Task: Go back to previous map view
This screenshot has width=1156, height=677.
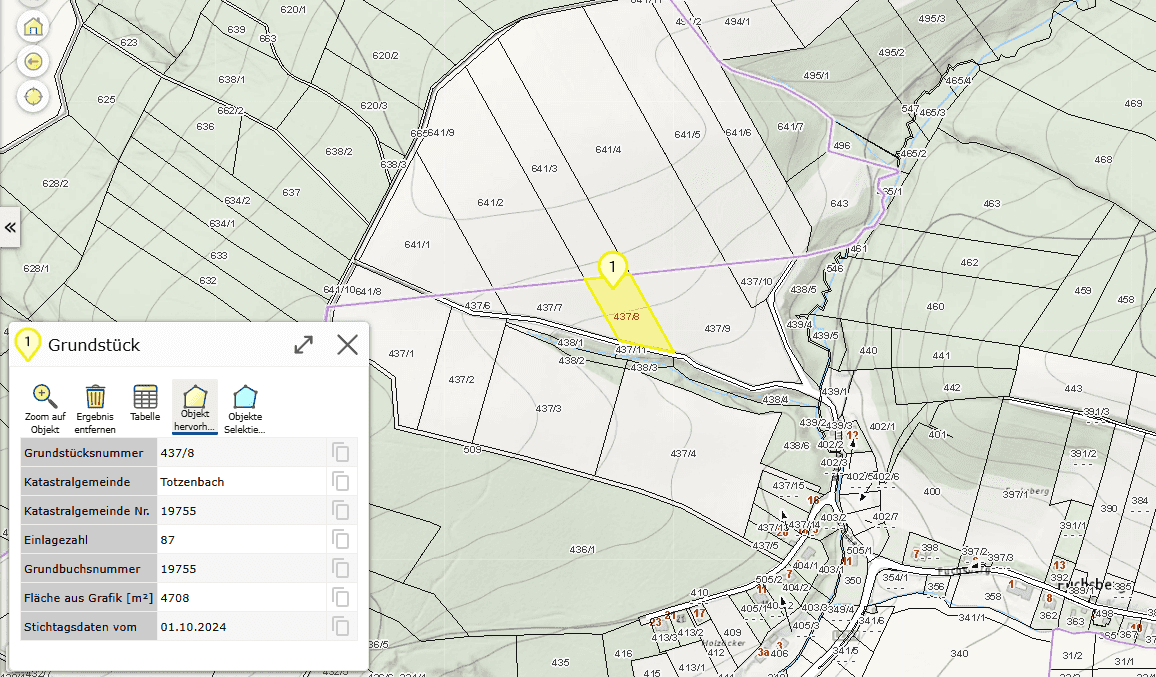Action: click(33, 62)
